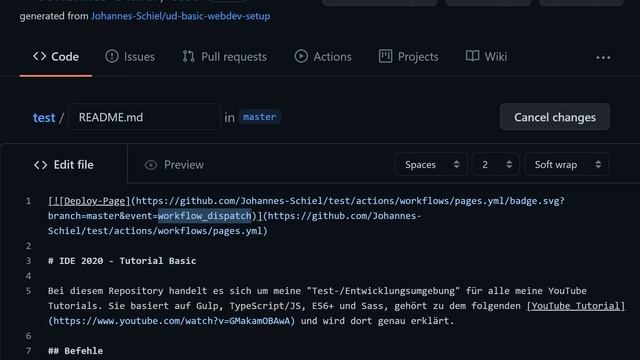
Task: Open the Soft wrap mode dropdown
Action: coord(567,164)
